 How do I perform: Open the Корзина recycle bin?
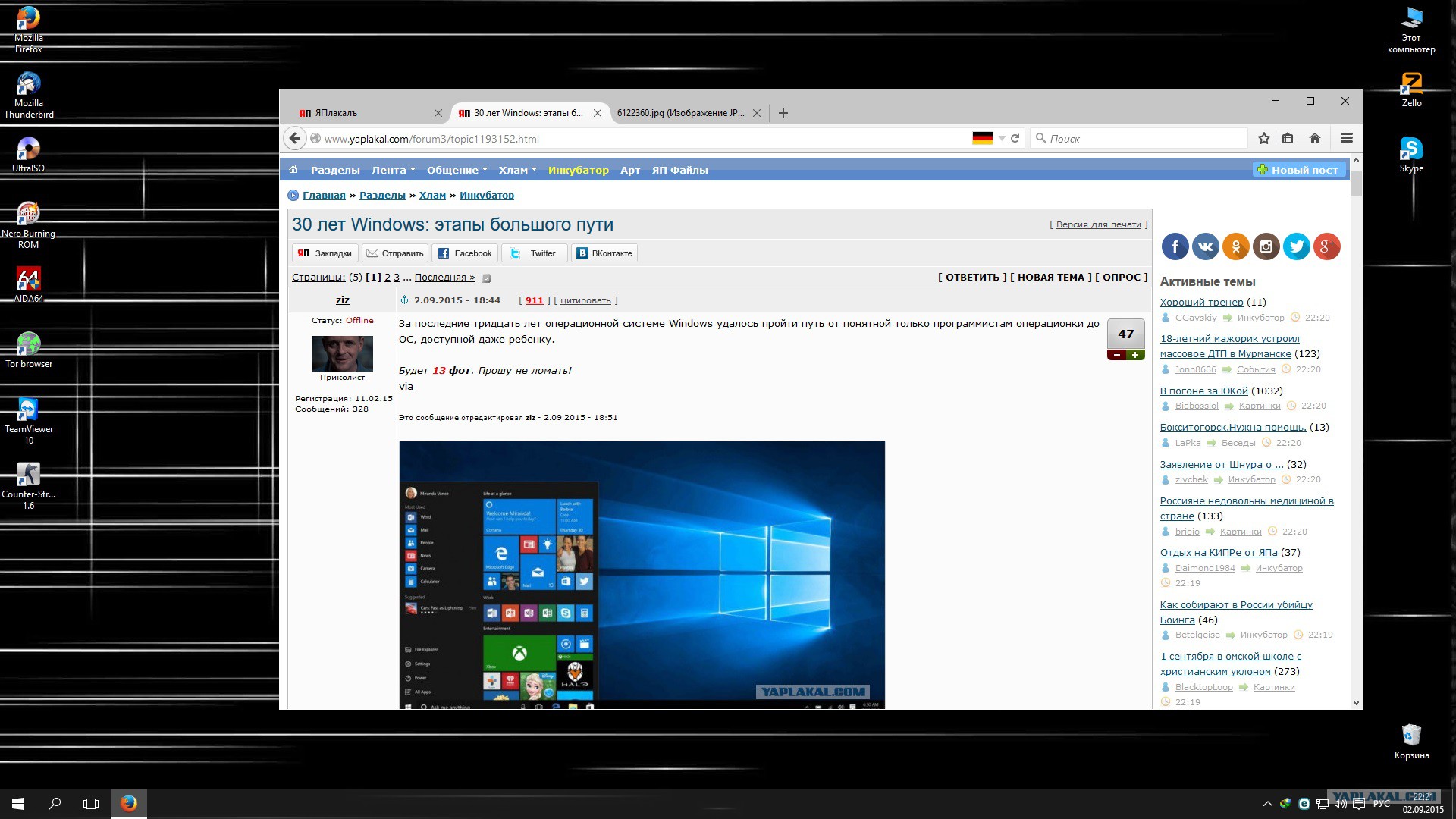(1411, 741)
